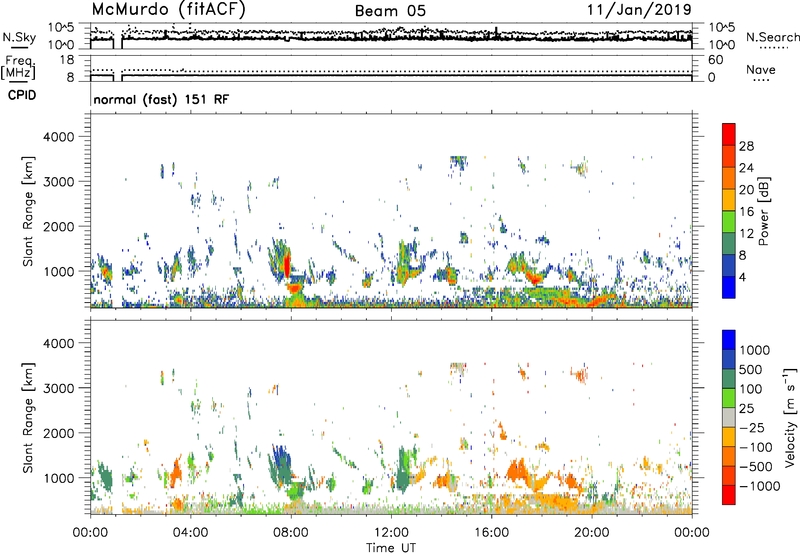Click the 10^5 label on the right axis

[722, 27]
